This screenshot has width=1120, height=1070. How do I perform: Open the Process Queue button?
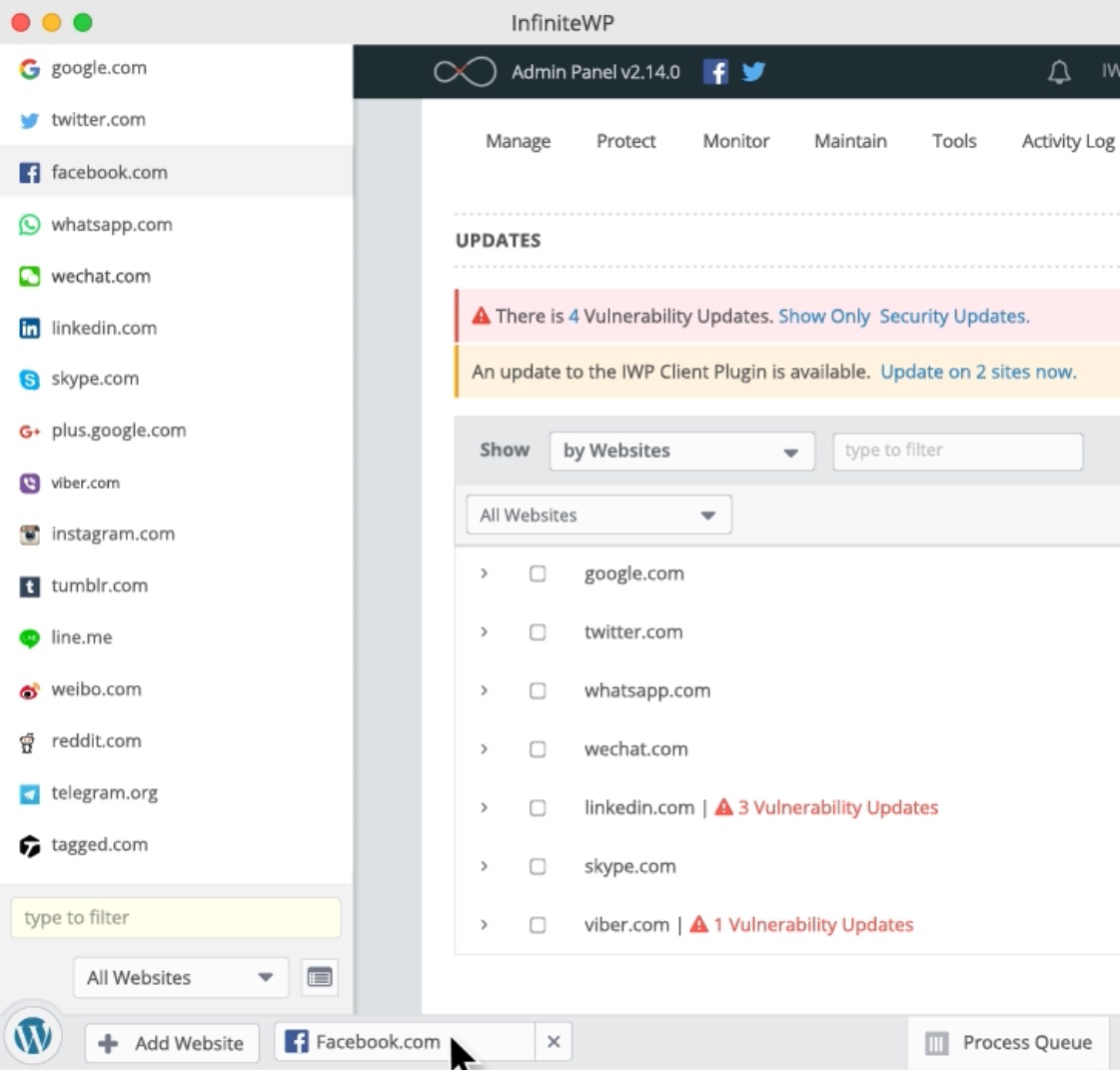click(x=1008, y=1043)
